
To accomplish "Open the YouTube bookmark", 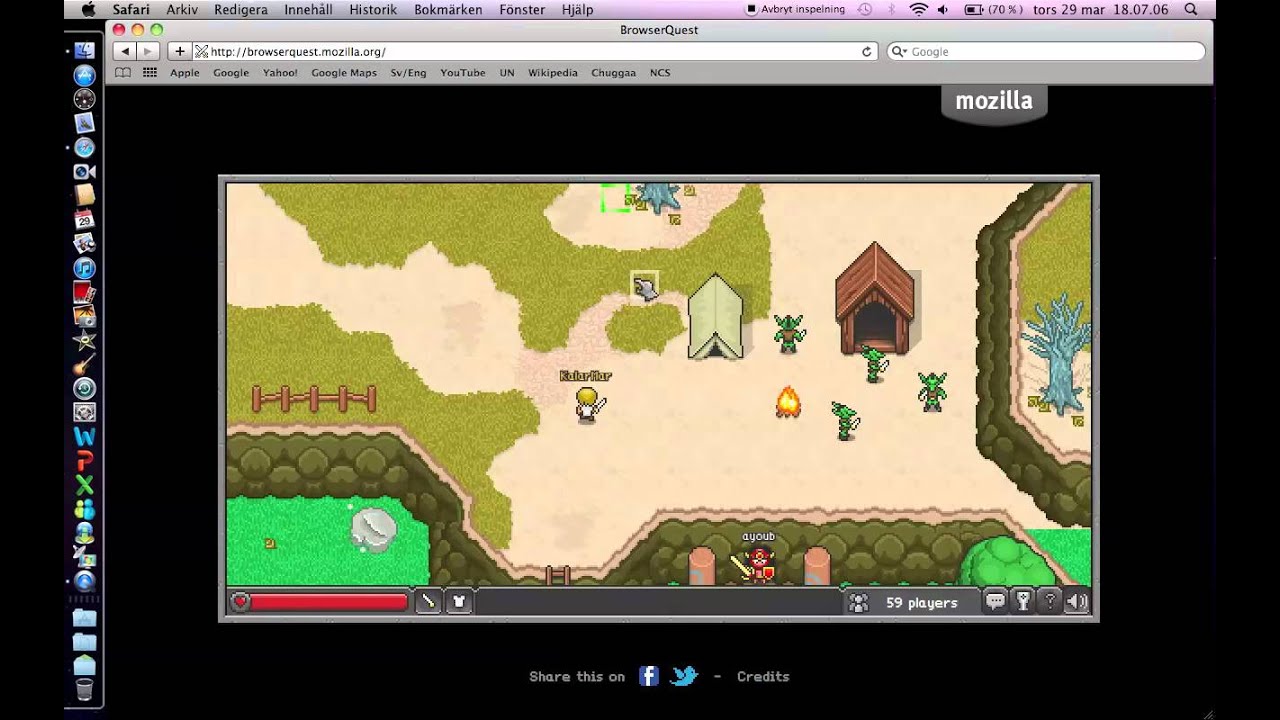I will tap(463, 73).
